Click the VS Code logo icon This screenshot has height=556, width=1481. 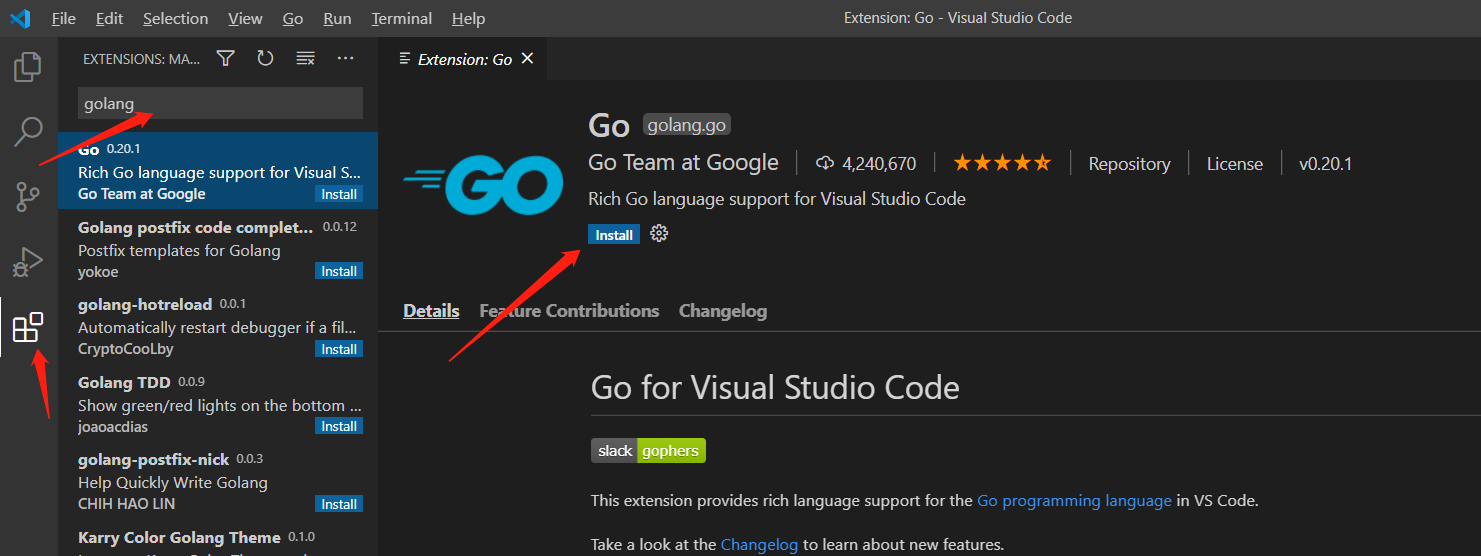pos(20,18)
